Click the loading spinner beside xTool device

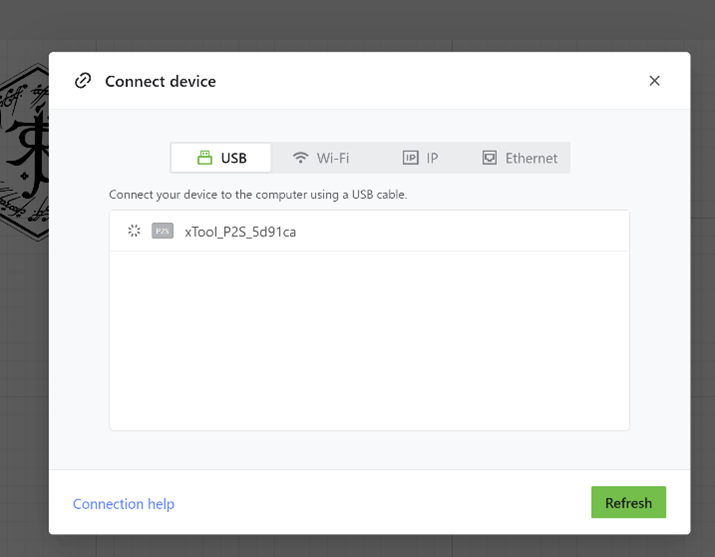pos(134,231)
